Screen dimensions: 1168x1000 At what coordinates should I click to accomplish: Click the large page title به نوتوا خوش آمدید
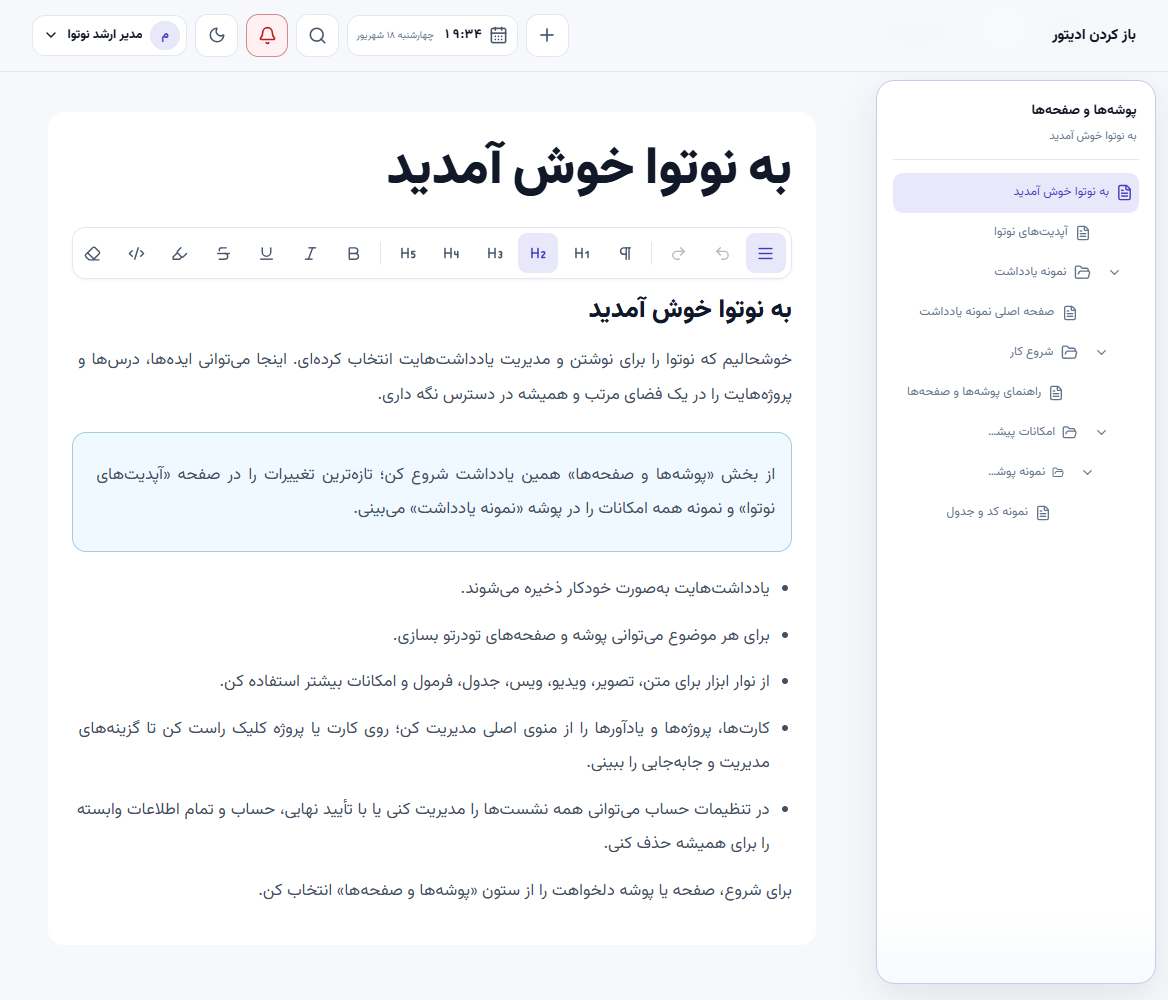pos(589,169)
